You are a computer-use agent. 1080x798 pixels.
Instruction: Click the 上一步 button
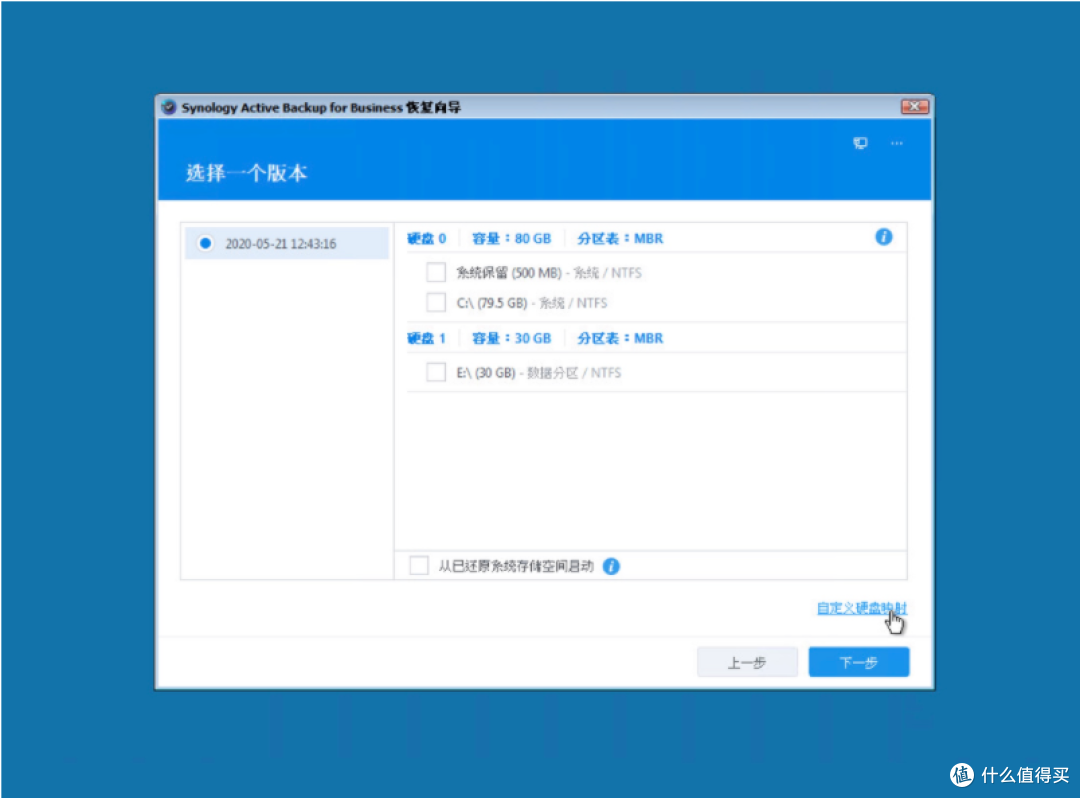[x=747, y=662]
